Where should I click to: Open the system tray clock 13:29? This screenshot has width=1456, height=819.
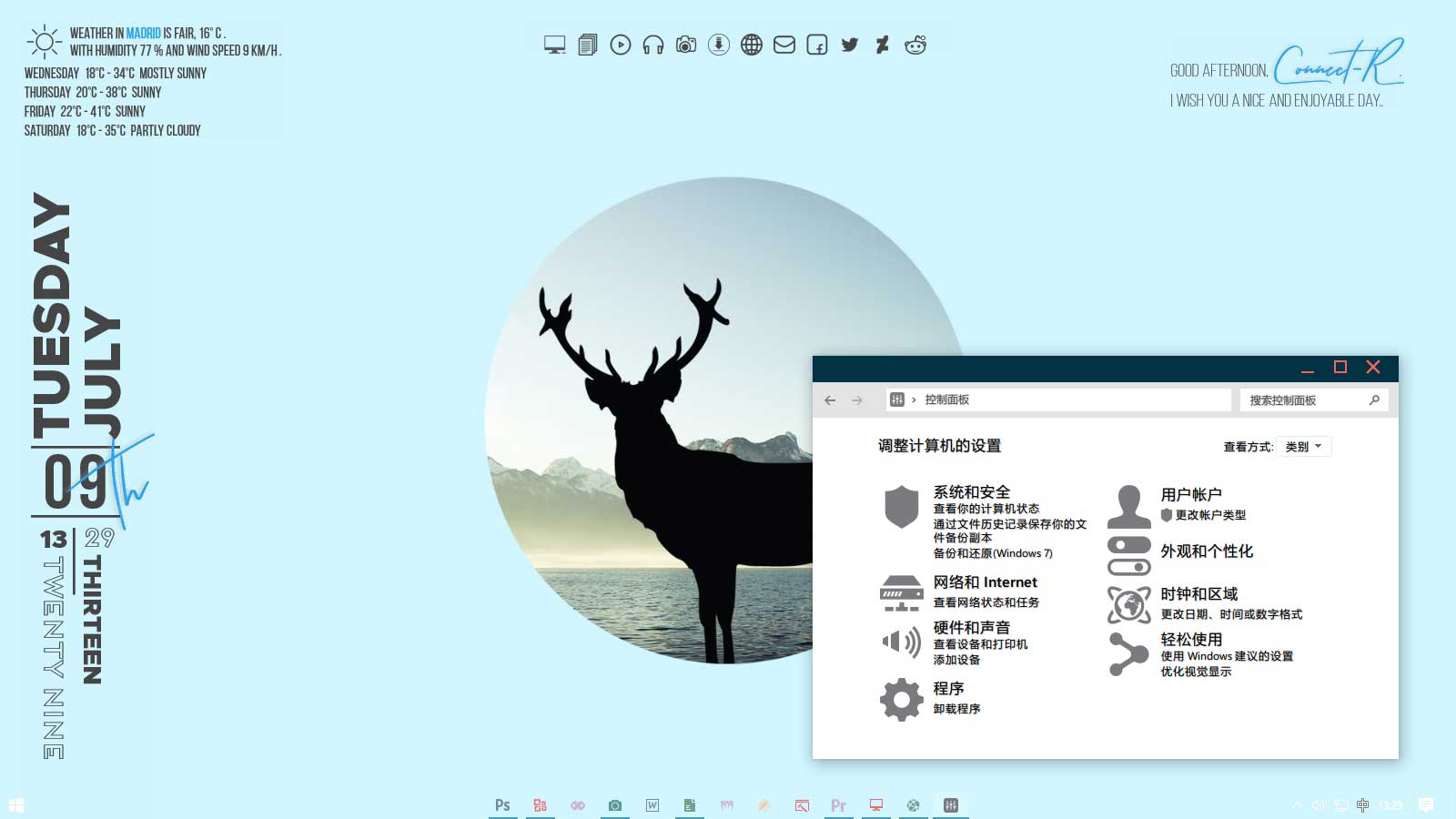(x=1390, y=805)
